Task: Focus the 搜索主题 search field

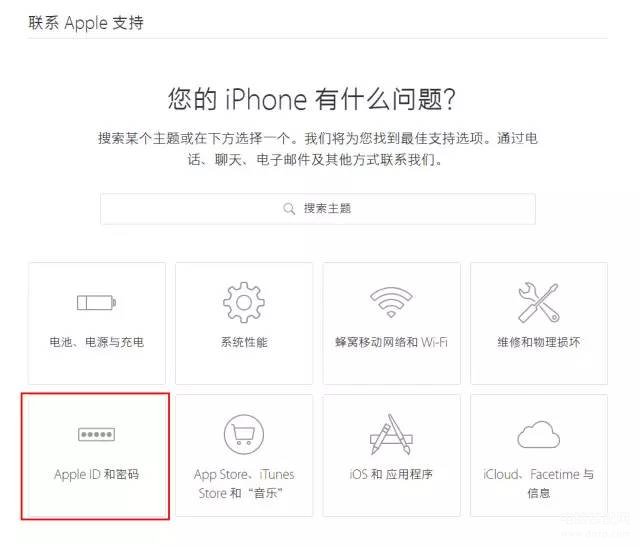Action: (318, 209)
